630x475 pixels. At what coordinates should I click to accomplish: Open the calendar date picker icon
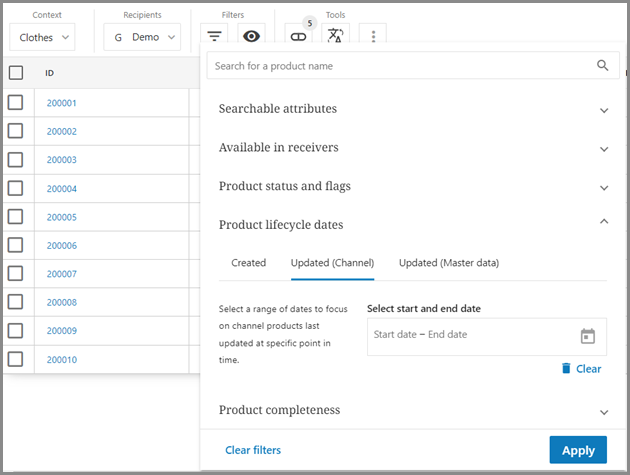pyautogui.click(x=588, y=336)
